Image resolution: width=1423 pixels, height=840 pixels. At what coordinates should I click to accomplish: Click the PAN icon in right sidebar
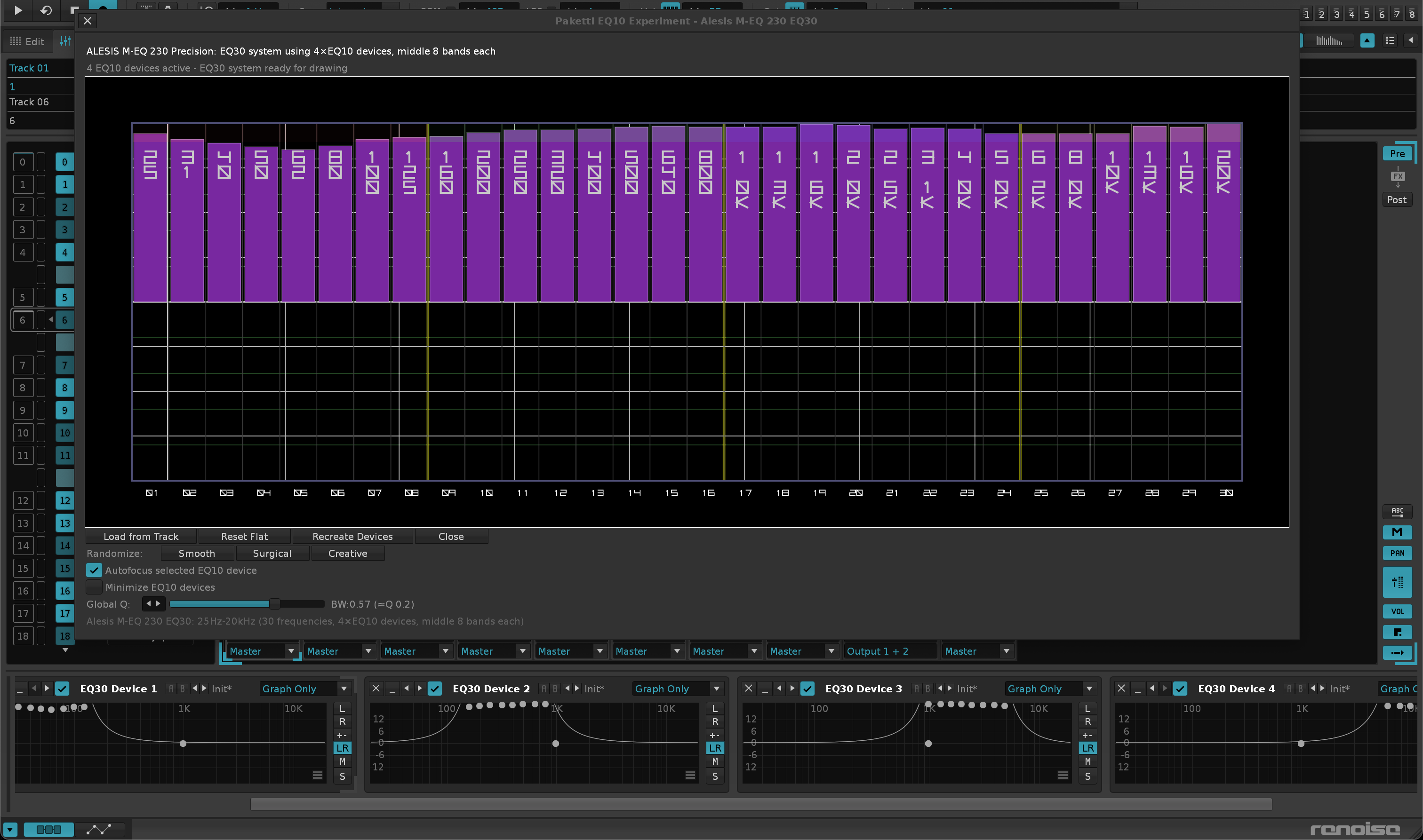1397,553
